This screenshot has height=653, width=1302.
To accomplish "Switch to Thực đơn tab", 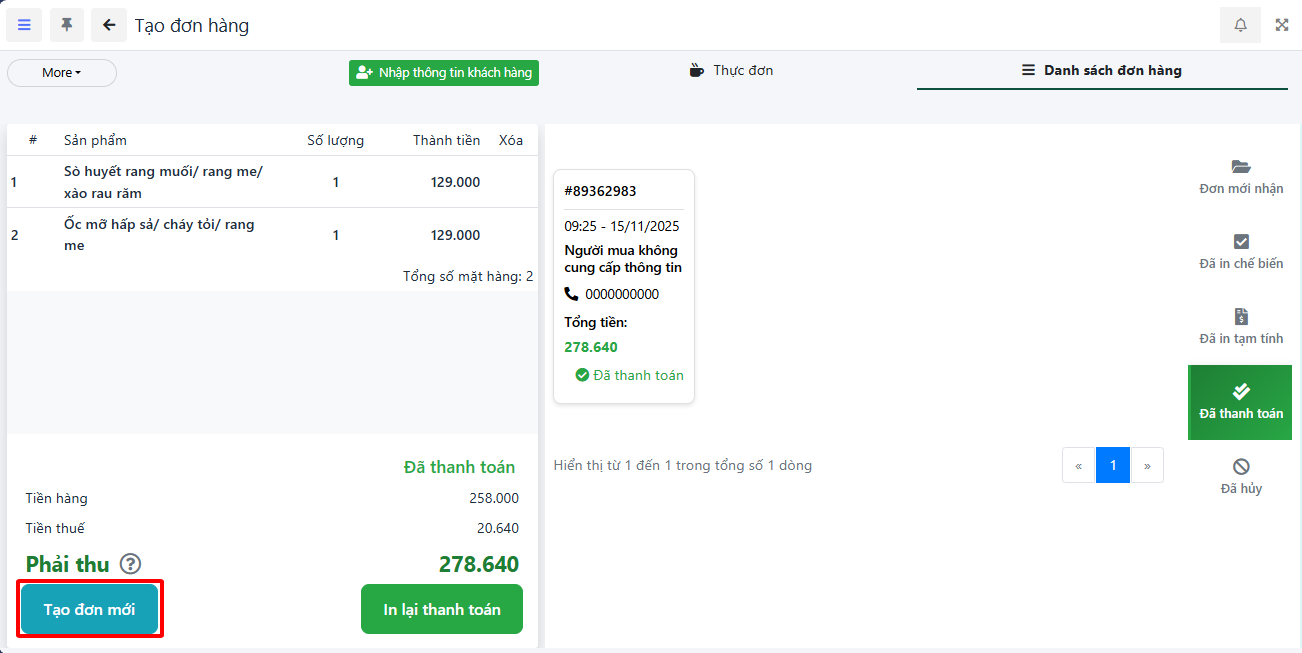I will [x=732, y=71].
